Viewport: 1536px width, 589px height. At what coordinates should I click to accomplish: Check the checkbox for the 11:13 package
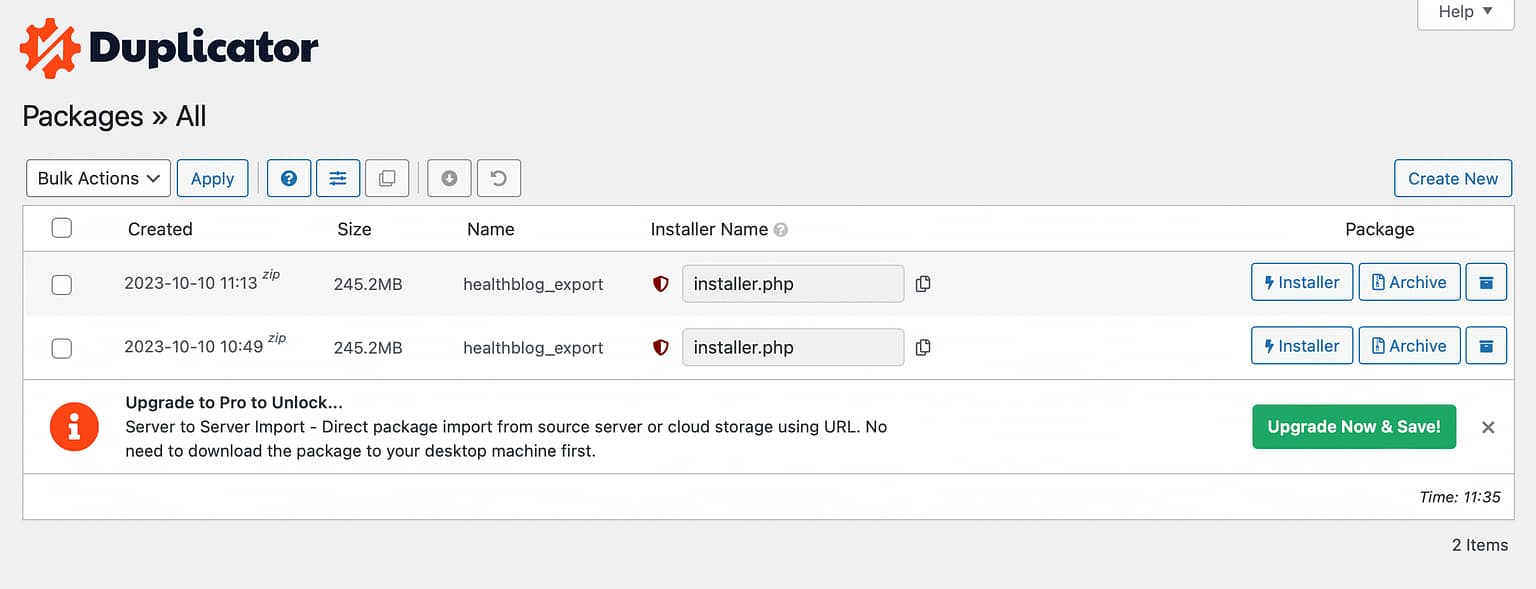point(61,284)
